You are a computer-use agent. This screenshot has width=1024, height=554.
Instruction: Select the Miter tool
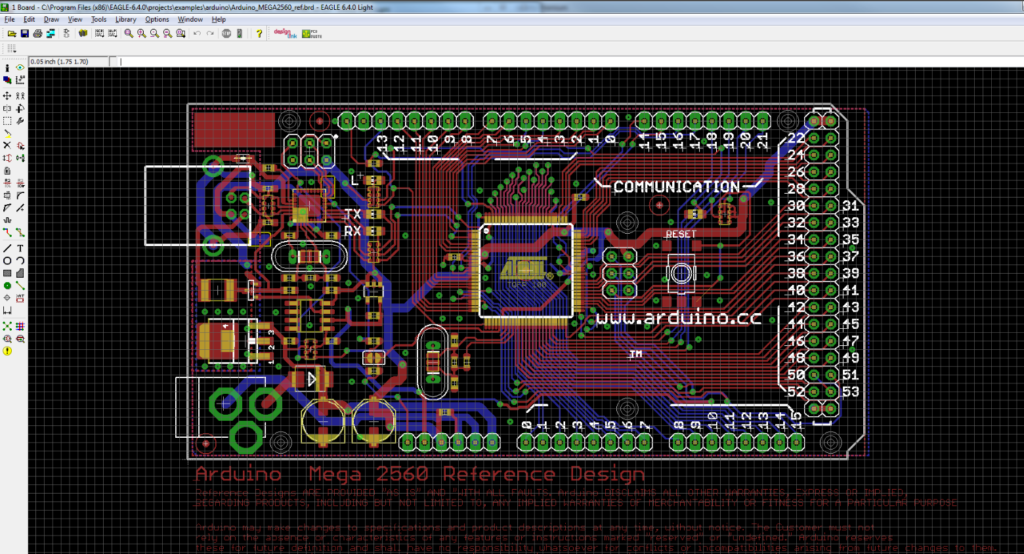coord(20,195)
